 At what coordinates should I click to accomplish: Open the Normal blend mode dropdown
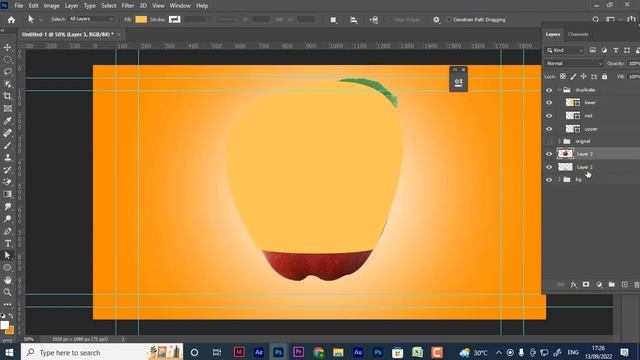pyautogui.click(x=573, y=63)
